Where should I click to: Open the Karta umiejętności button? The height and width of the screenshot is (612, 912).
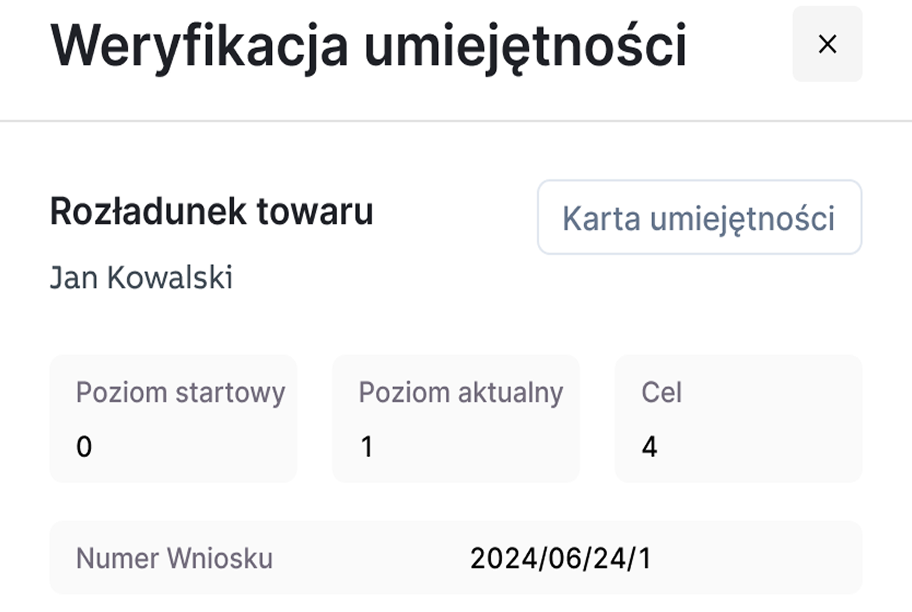coord(699,217)
